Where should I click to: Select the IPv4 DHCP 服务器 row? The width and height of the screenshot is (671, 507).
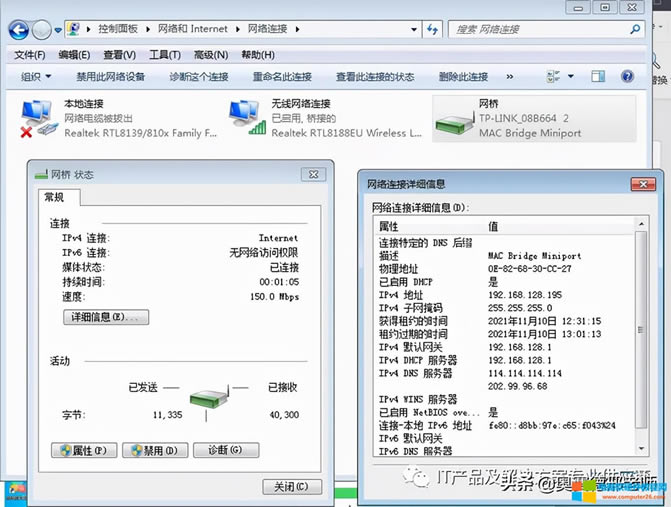[x=505, y=360]
